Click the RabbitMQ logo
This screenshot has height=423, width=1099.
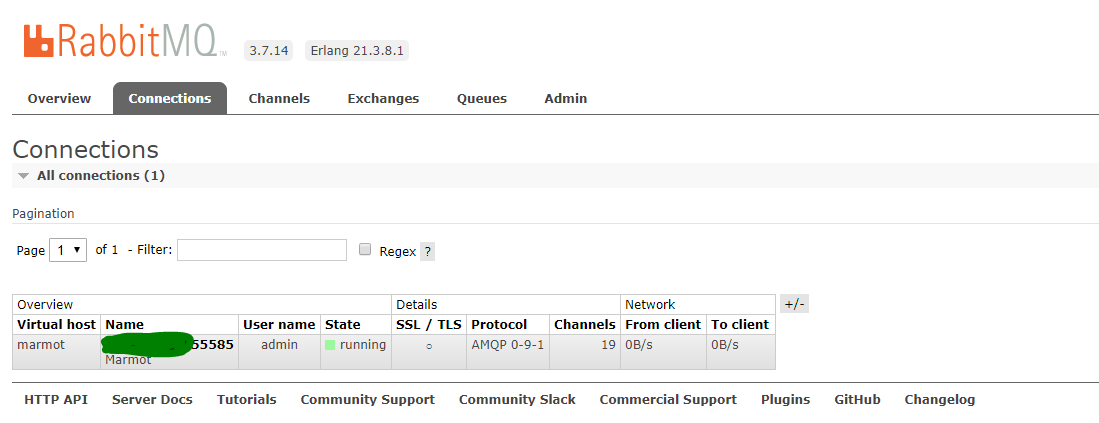click(x=125, y=40)
